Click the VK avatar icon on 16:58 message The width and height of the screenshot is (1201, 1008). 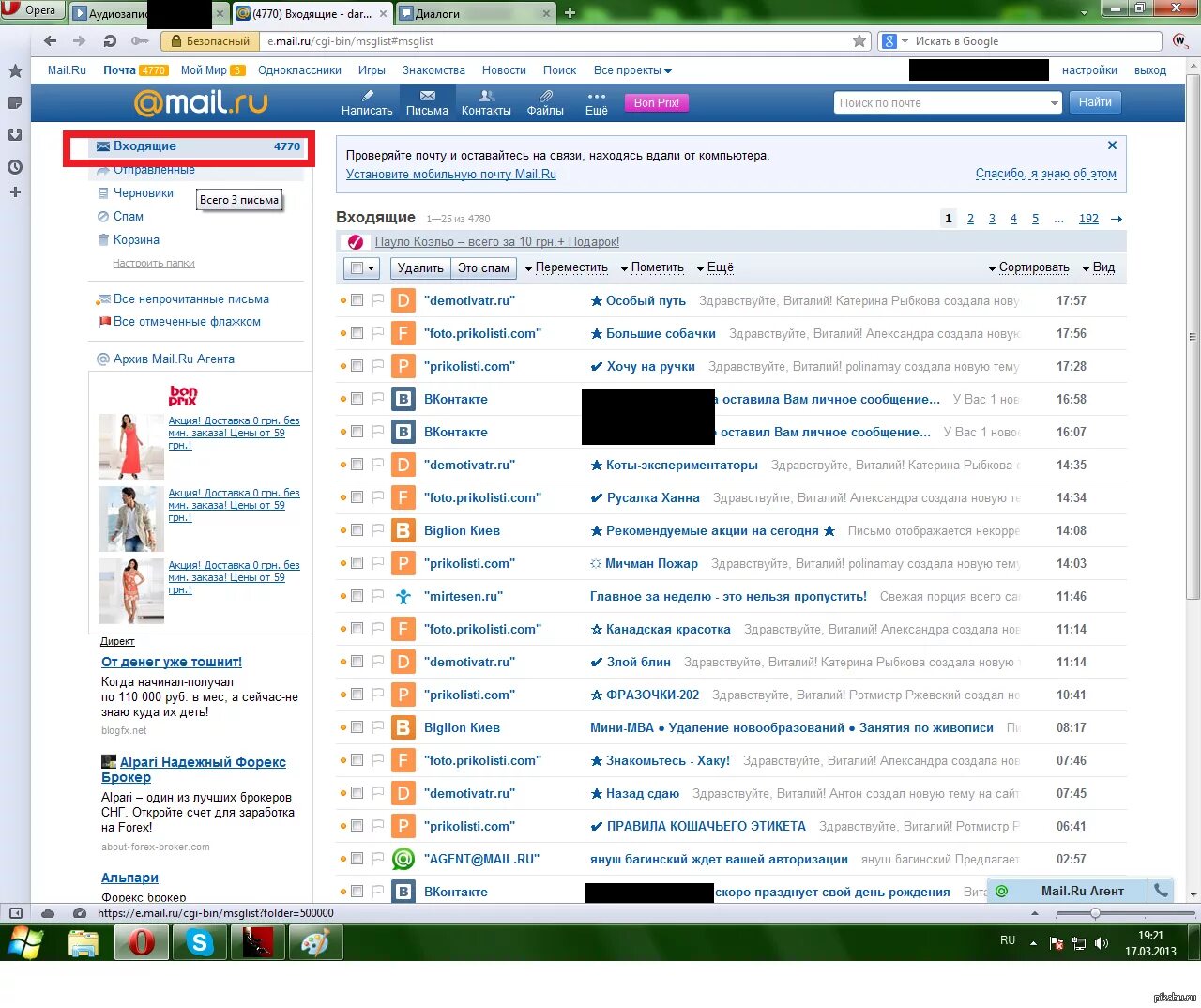point(403,399)
